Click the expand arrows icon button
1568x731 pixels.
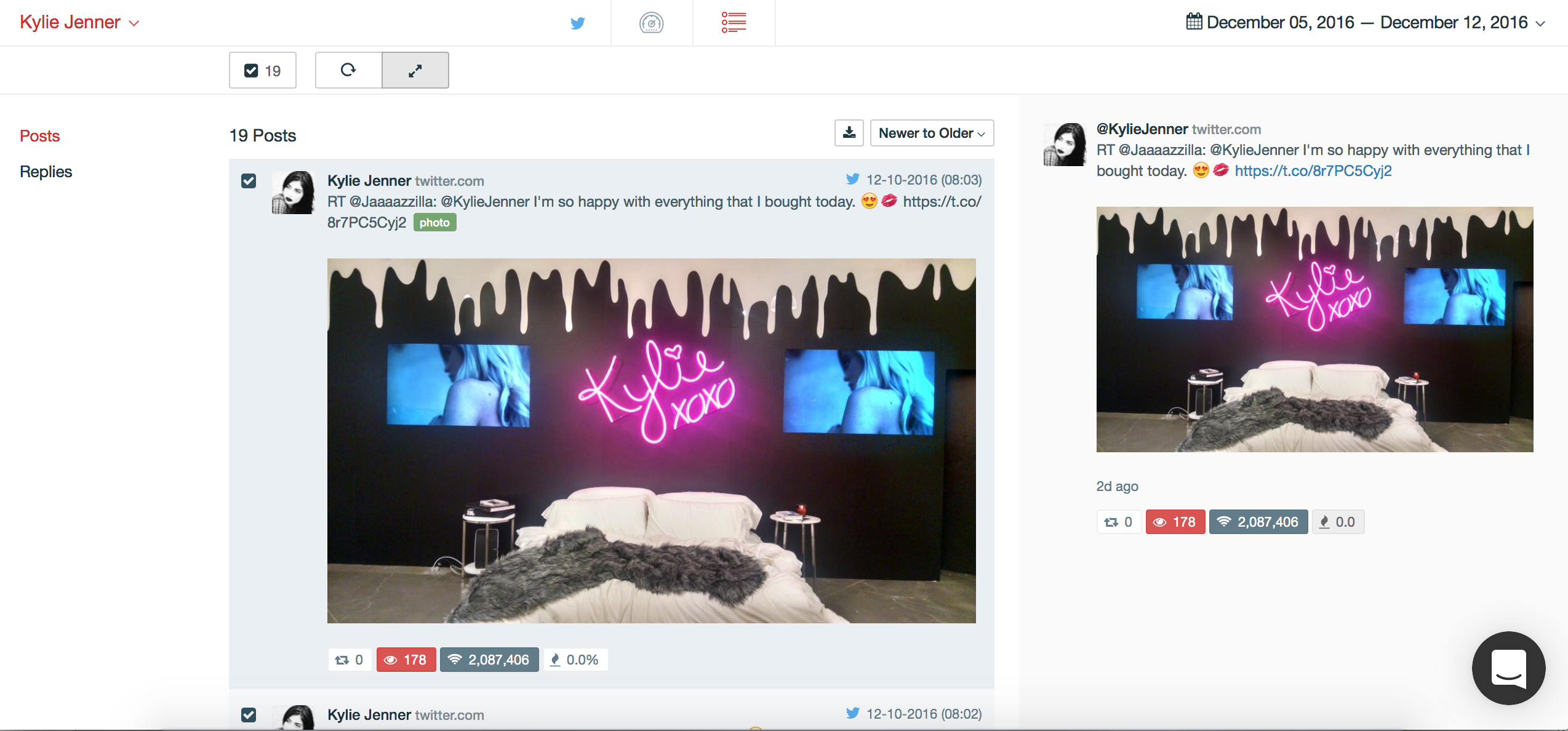(x=415, y=70)
